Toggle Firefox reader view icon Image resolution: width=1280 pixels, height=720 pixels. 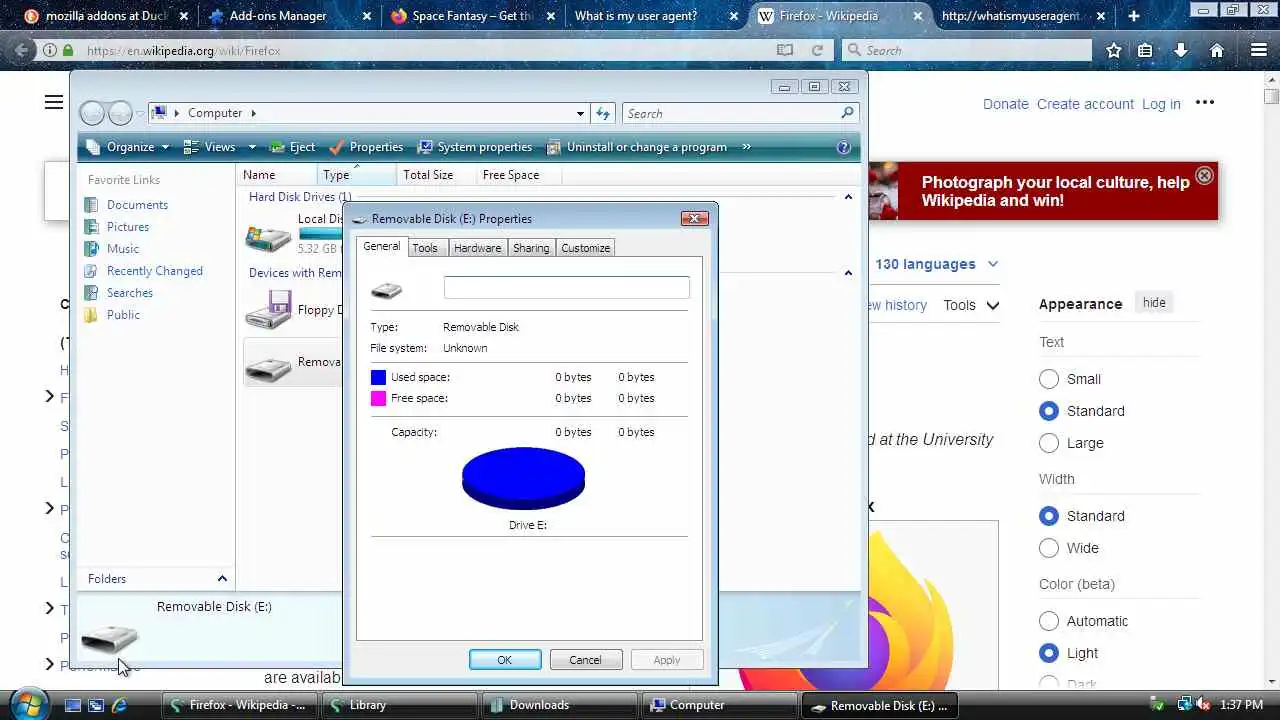(785, 50)
